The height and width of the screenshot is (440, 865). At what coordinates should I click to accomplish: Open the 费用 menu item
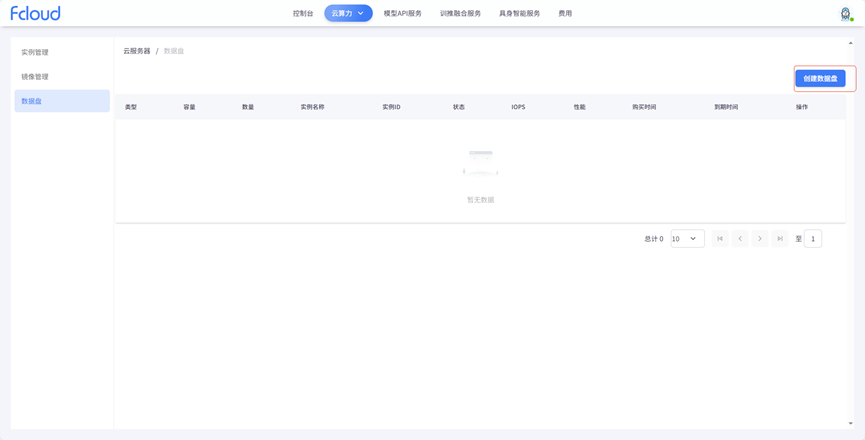click(x=565, y=14)
